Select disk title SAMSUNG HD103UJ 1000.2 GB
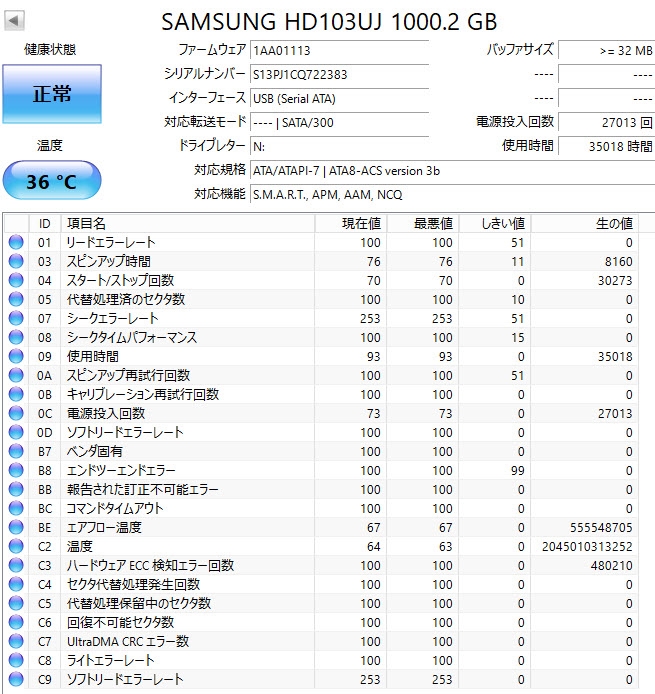Screen dimensions: 655x694 tap(329, 21)
